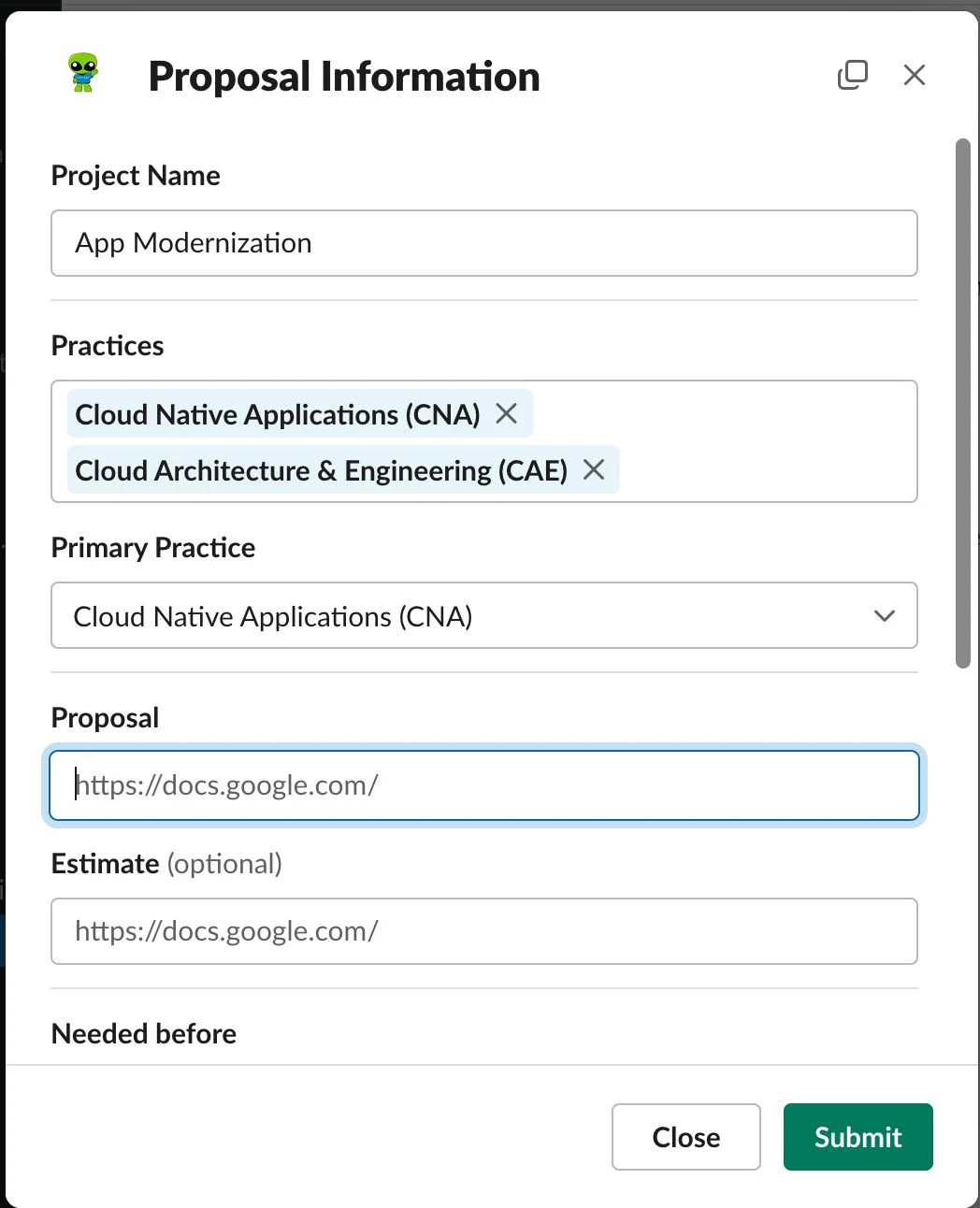
Task: Select the Cloud Architecture & Engineering (CAE) chip label
Action: pyautogui.click(x=322, y=470)
